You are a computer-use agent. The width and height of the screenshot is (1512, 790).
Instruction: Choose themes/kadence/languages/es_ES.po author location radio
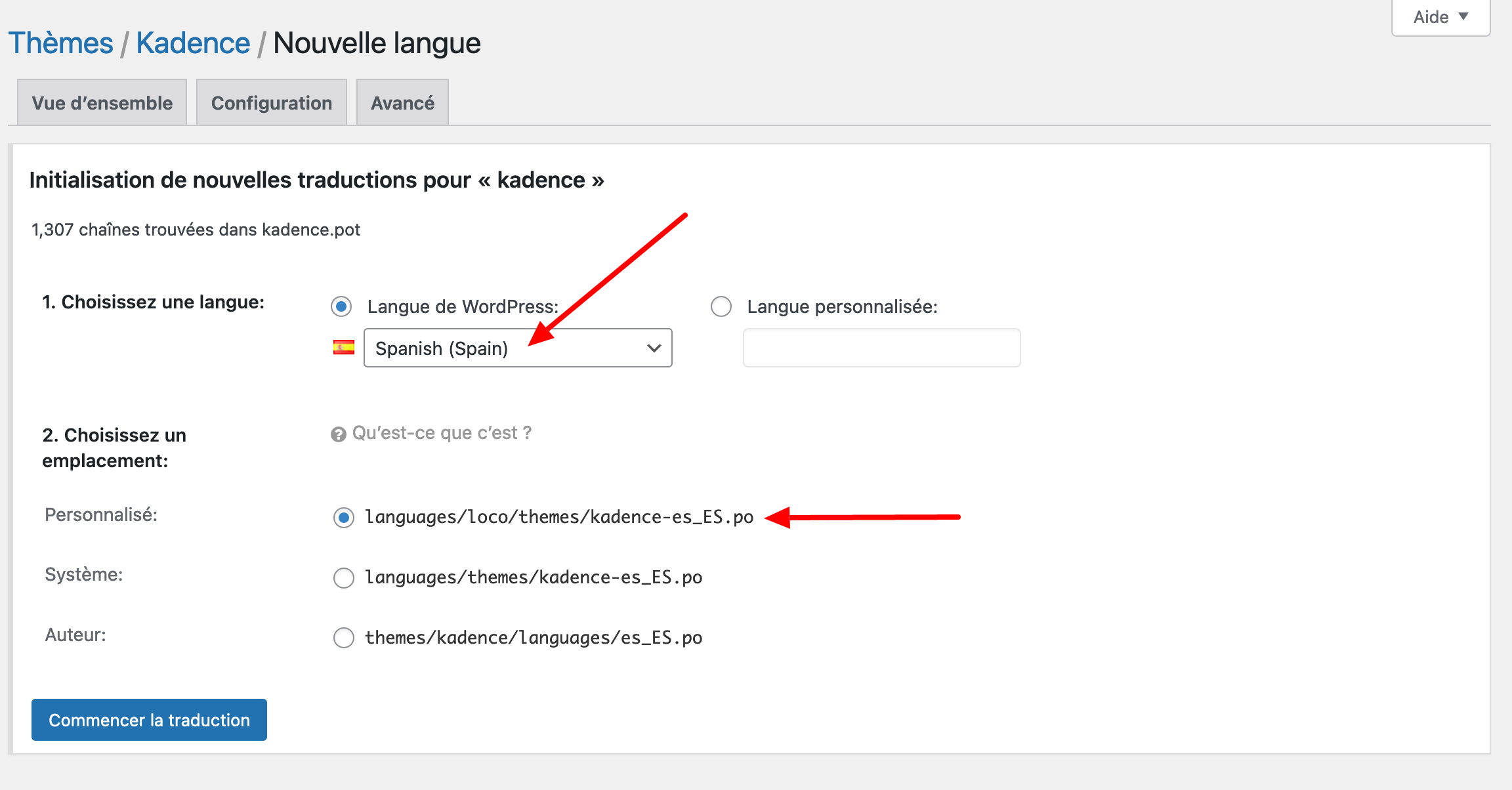pos(344,638)
